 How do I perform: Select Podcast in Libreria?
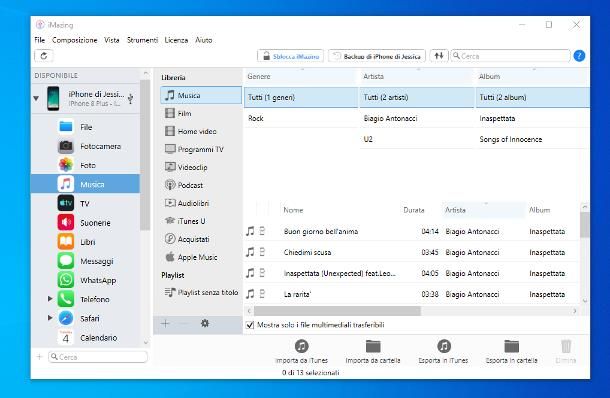tap(201, 185)
